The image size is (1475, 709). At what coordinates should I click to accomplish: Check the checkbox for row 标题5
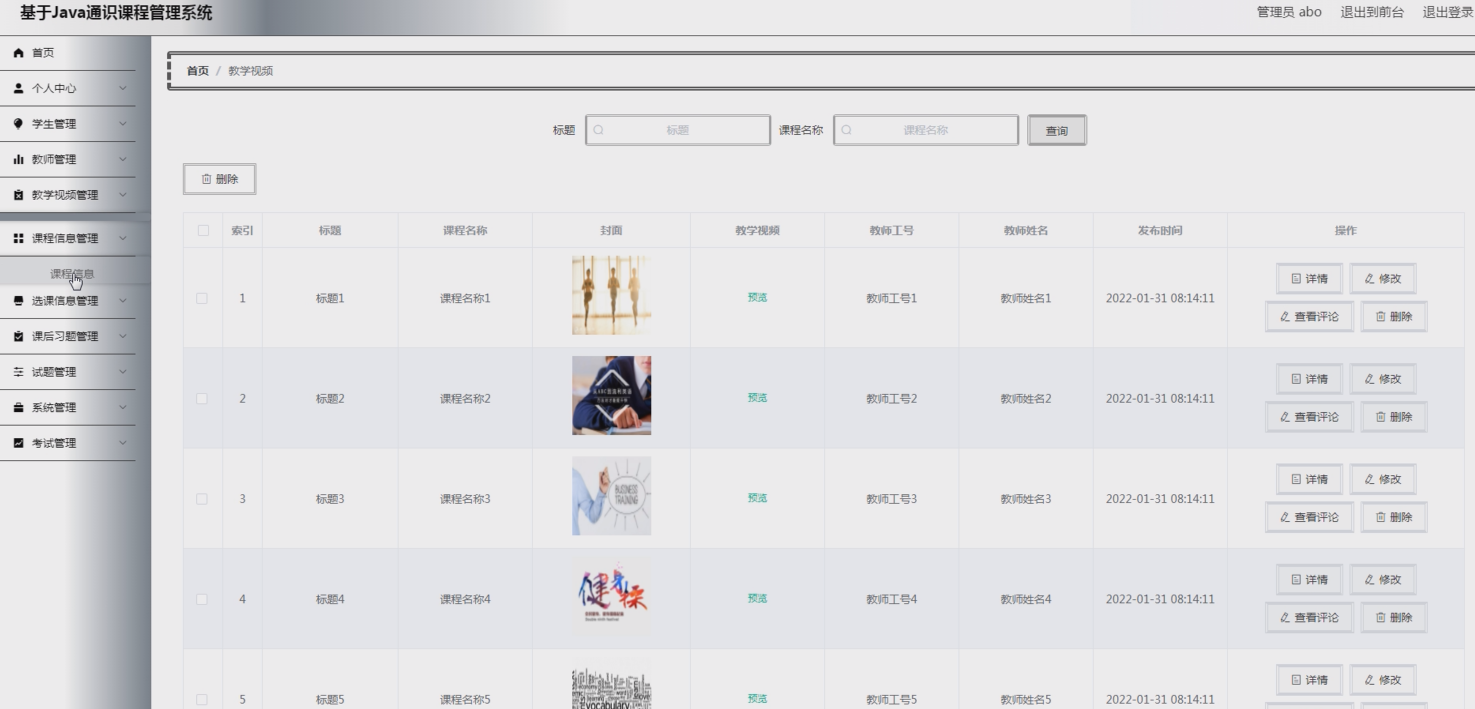pos(203,700)
